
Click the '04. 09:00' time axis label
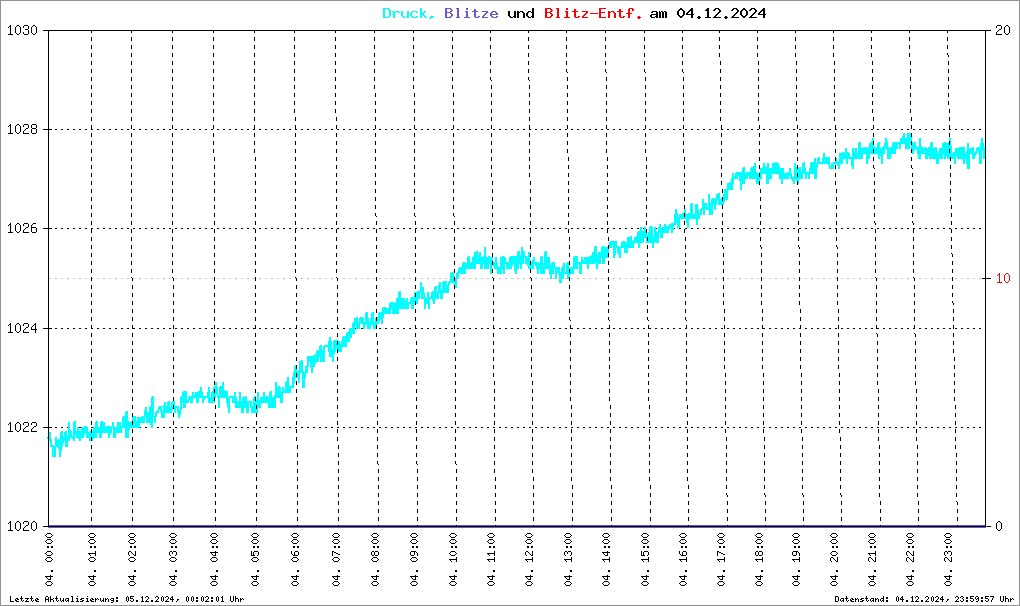click(414, 560)
